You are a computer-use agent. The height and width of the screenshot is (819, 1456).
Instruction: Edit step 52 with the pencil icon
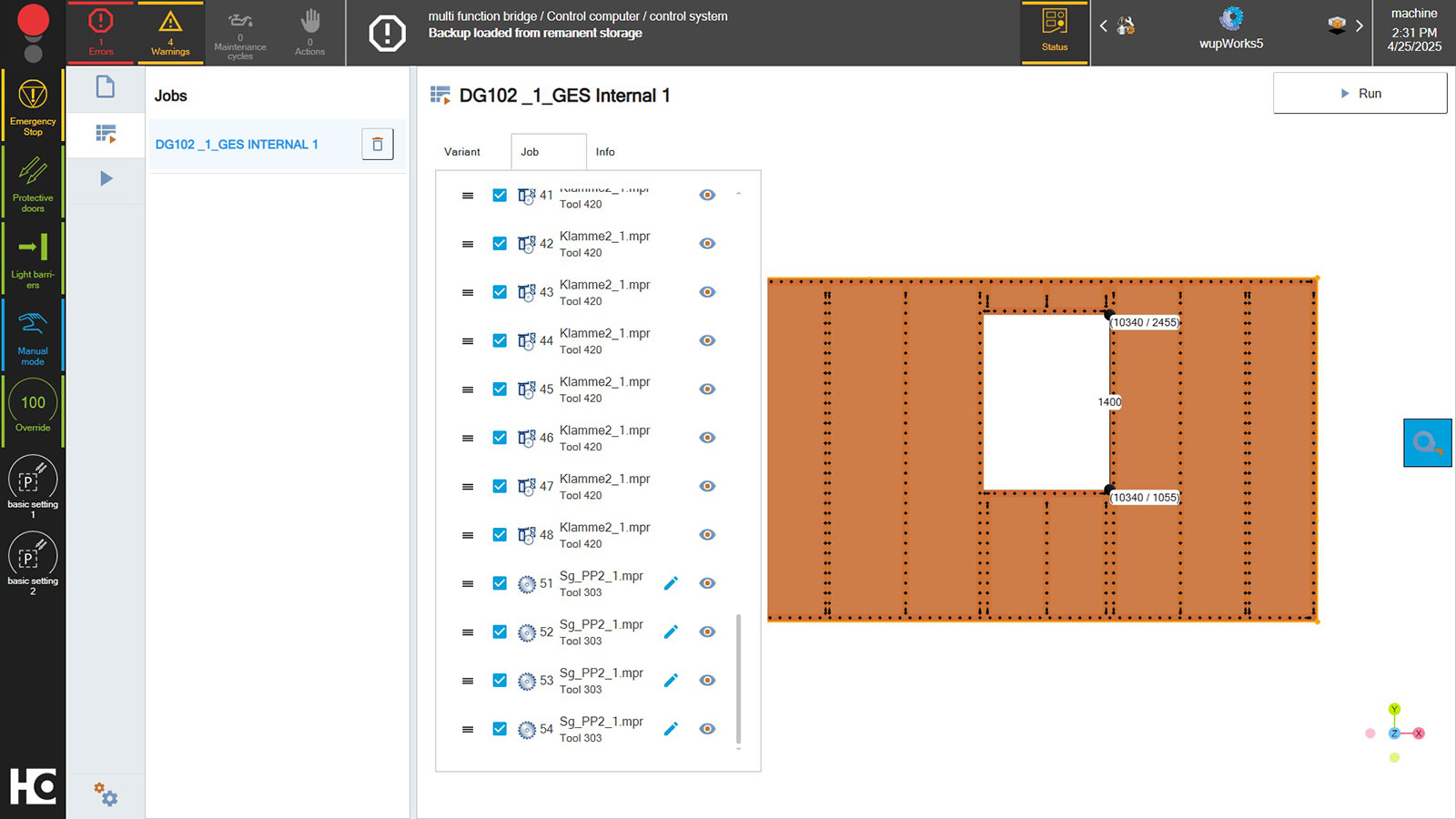671,632
